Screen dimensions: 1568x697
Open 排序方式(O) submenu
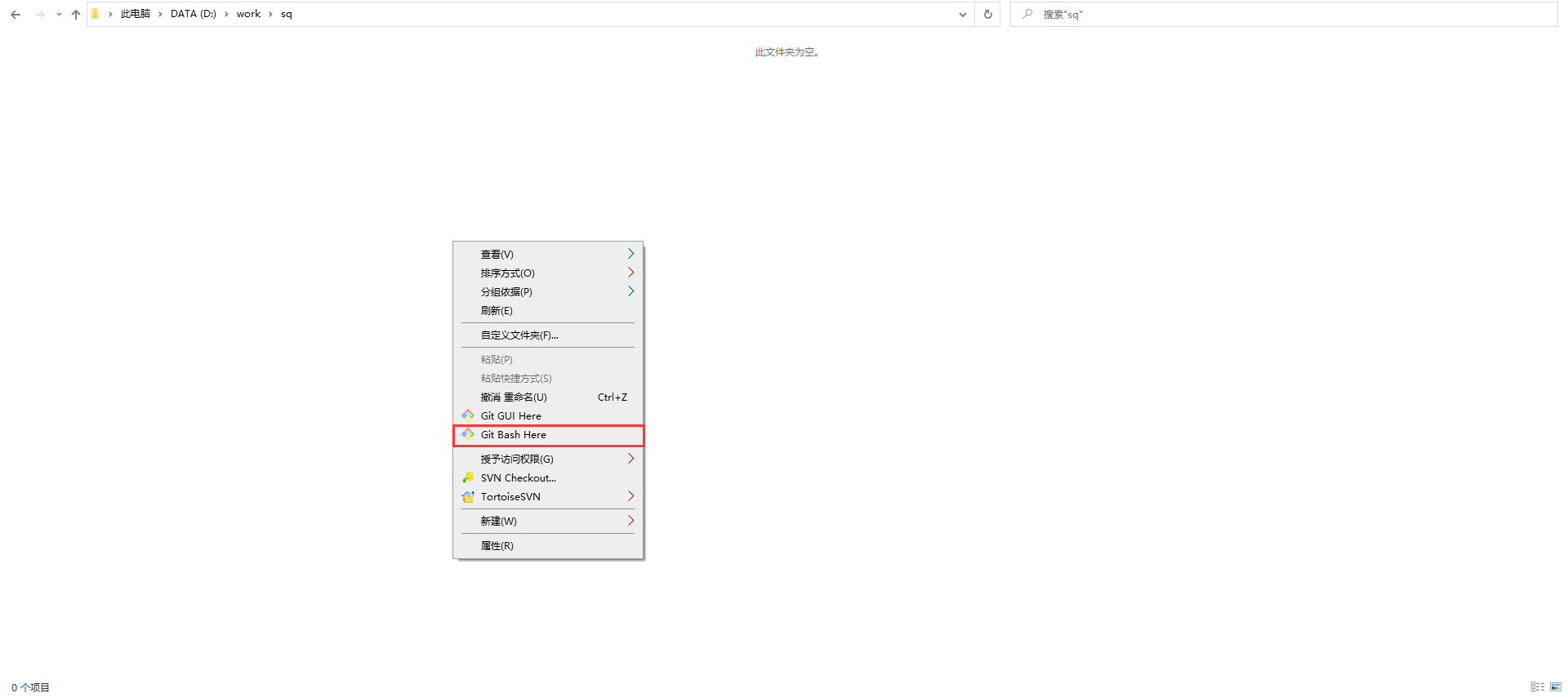tap(548, 273)
